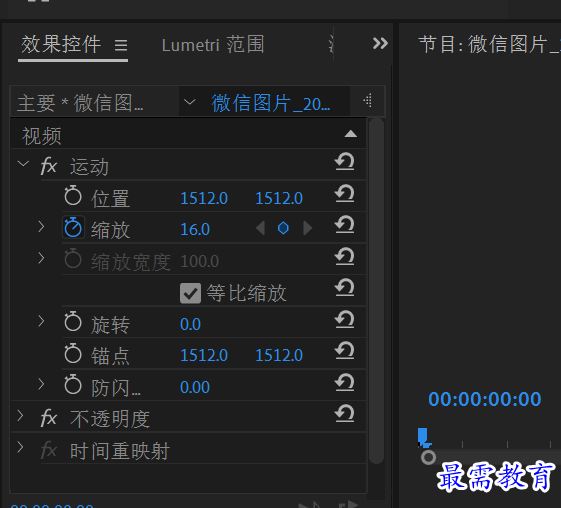Open the 效果控件 panel menu icon
The width and height of the screenshot is (561, 508).
click(x=121, y=45)
